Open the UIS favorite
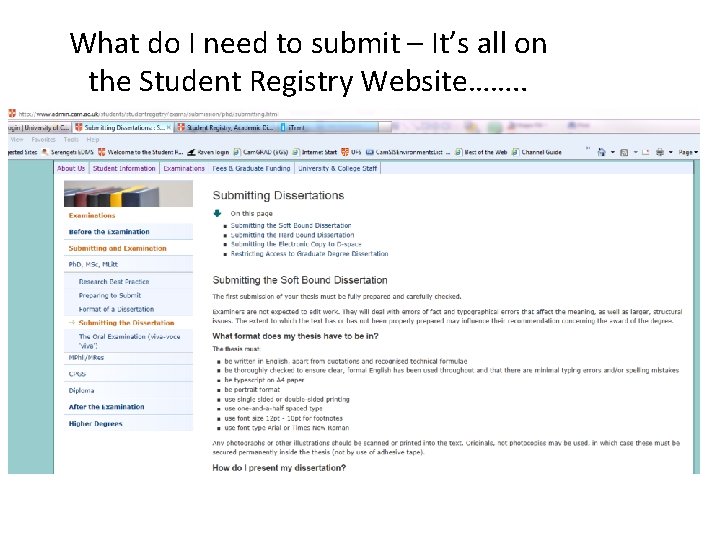Image resolution: width=720 pixels, height=540 pixels. tap(351, 152)
